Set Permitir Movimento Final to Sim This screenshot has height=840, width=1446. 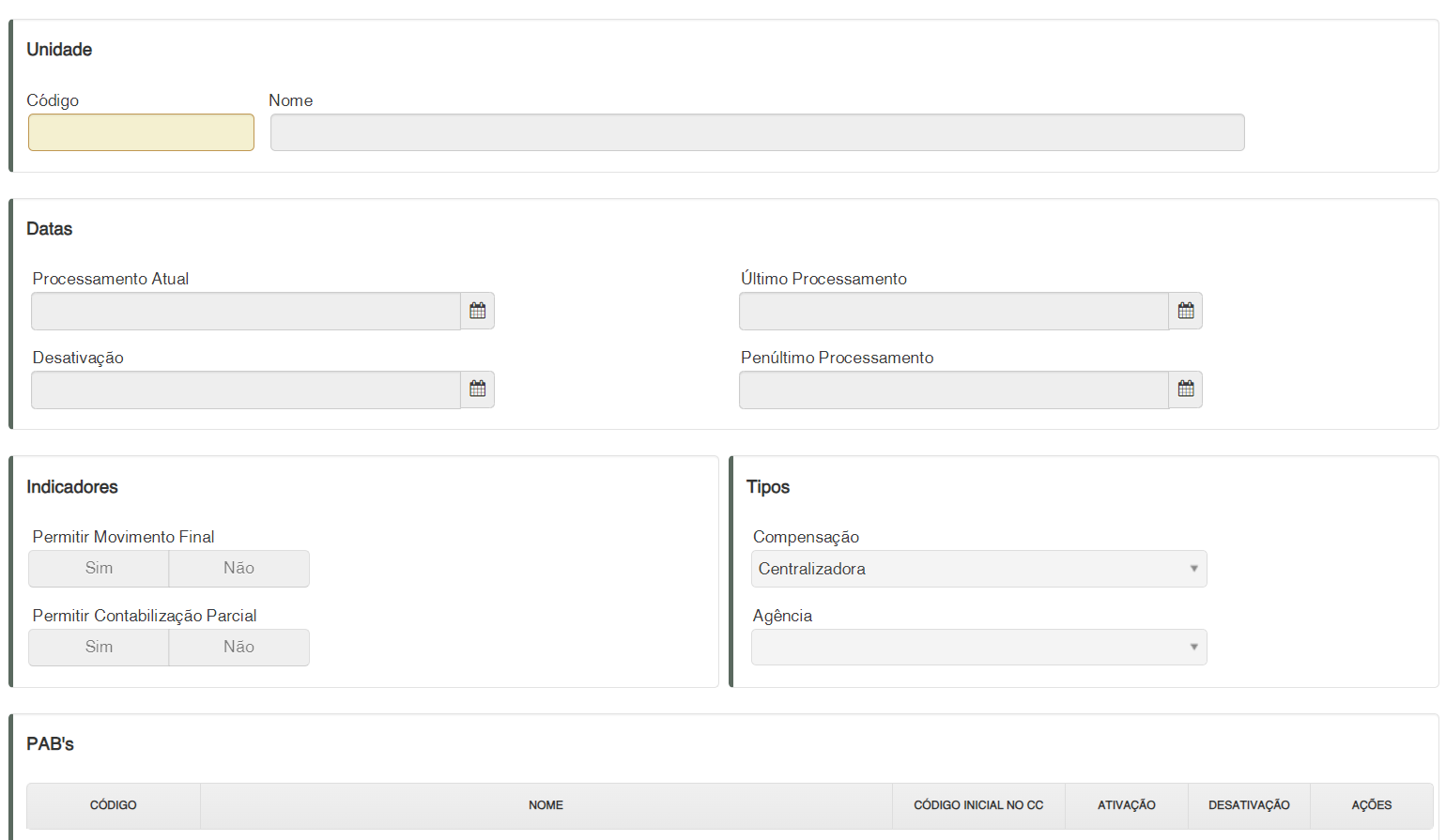pyautogui.click(x=99, y=569)
